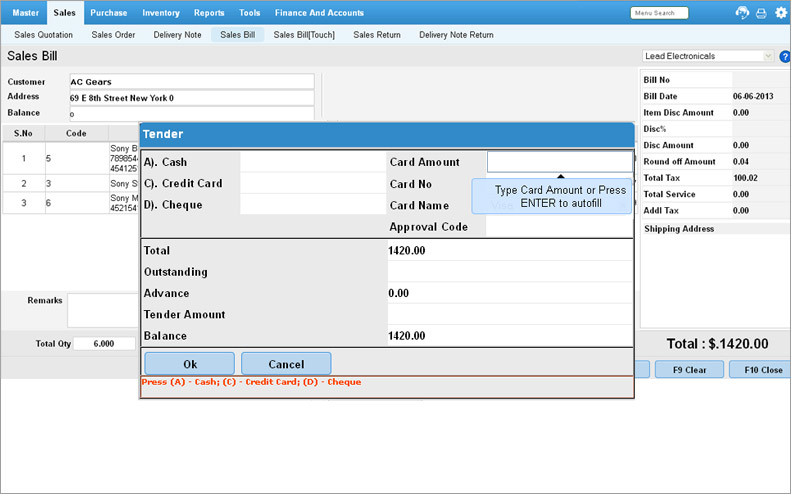The image size is (791, 494).
Task: Click the customer Balance field
Action: (192, 114)
